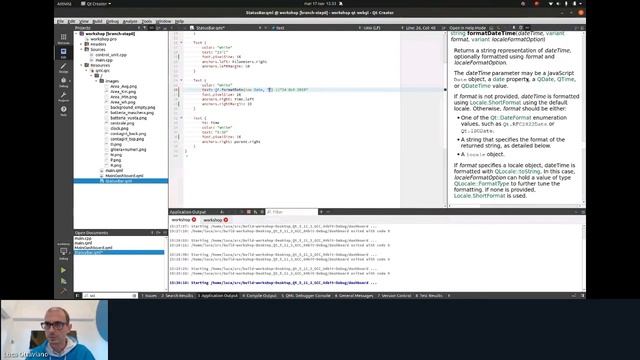Open the system status menu in top bar
Screen dimensions: 640x360
[x=565, y=4]
